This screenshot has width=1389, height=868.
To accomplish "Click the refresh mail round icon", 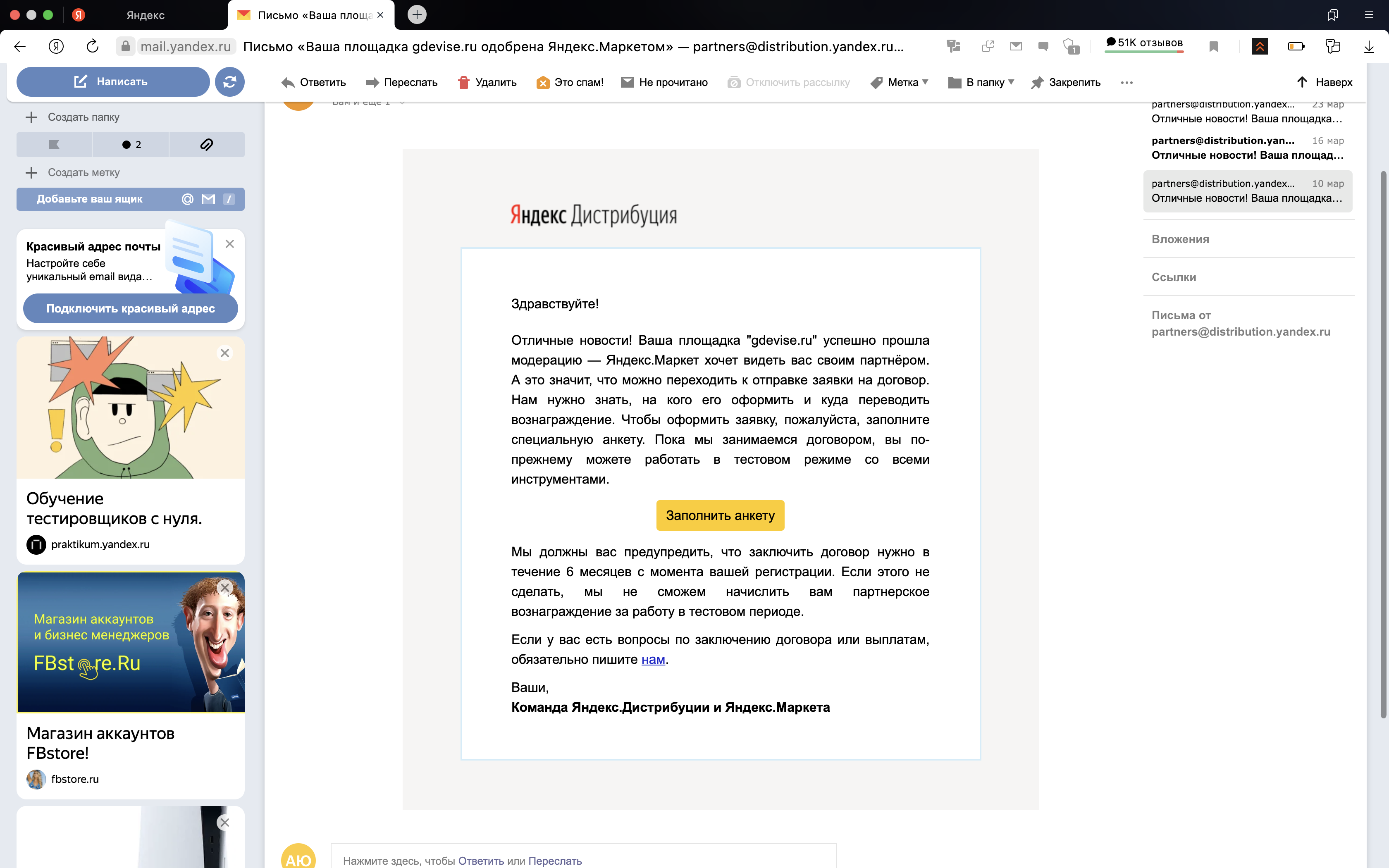I will [229, 82].
